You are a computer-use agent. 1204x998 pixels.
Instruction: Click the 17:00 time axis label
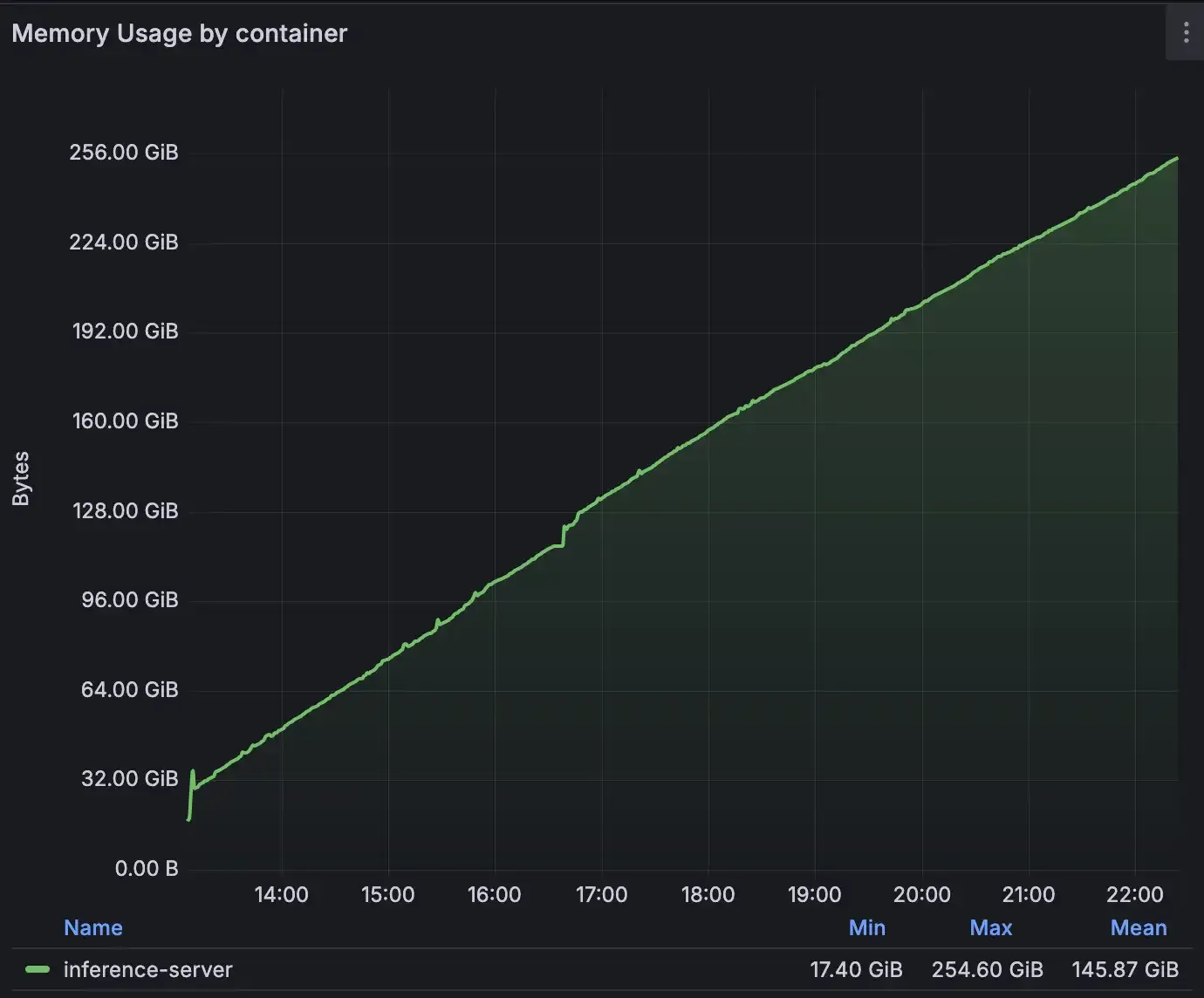[601, 894]
